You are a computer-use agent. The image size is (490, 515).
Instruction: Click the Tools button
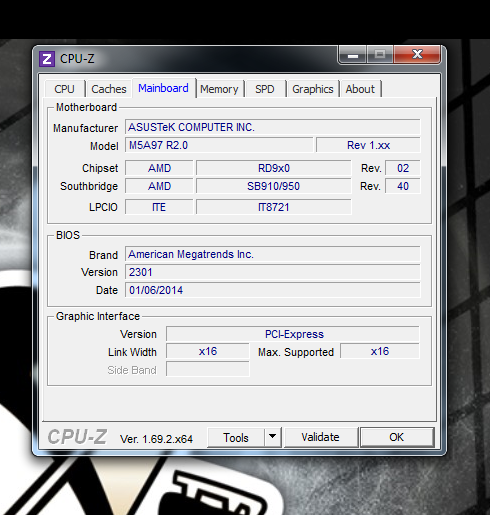click(236, 437)
